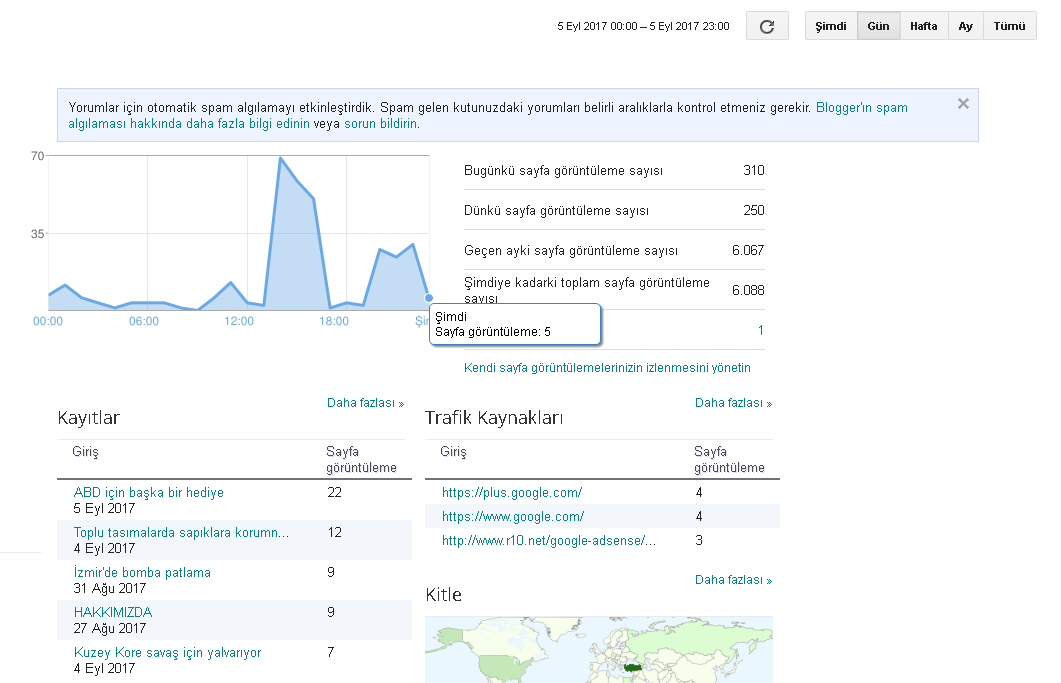Select the Ay time range tab
1061x683 pixels.
click(966, 26)
